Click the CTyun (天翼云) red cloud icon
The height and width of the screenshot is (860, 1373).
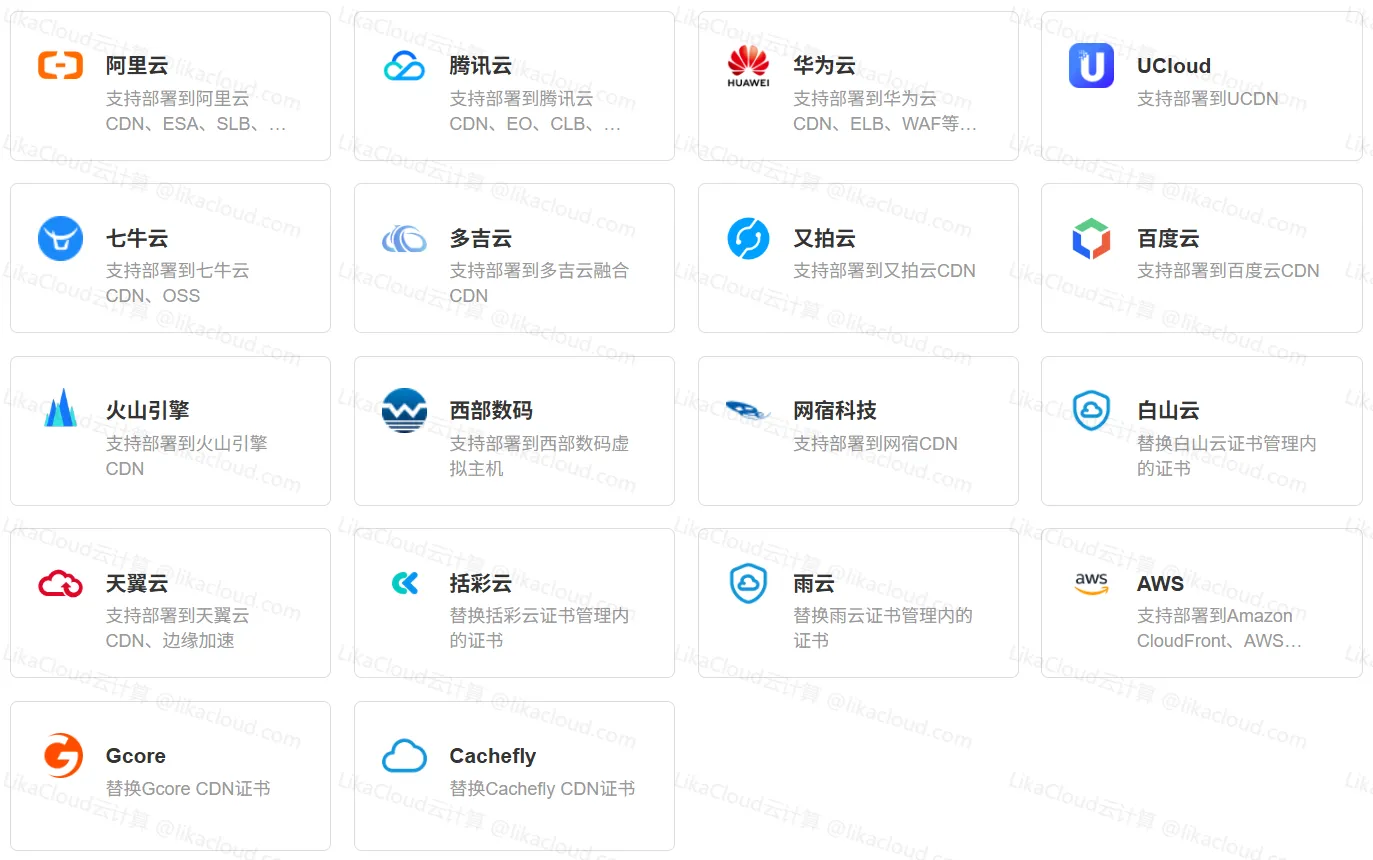(x=60, y=583)
